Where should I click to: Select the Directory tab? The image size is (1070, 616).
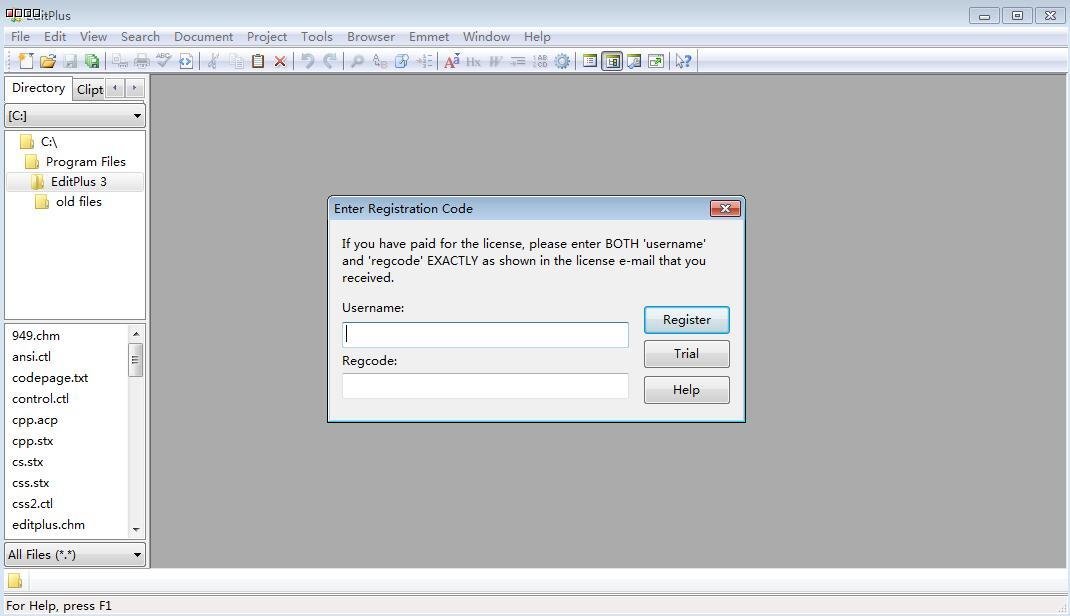38,88
